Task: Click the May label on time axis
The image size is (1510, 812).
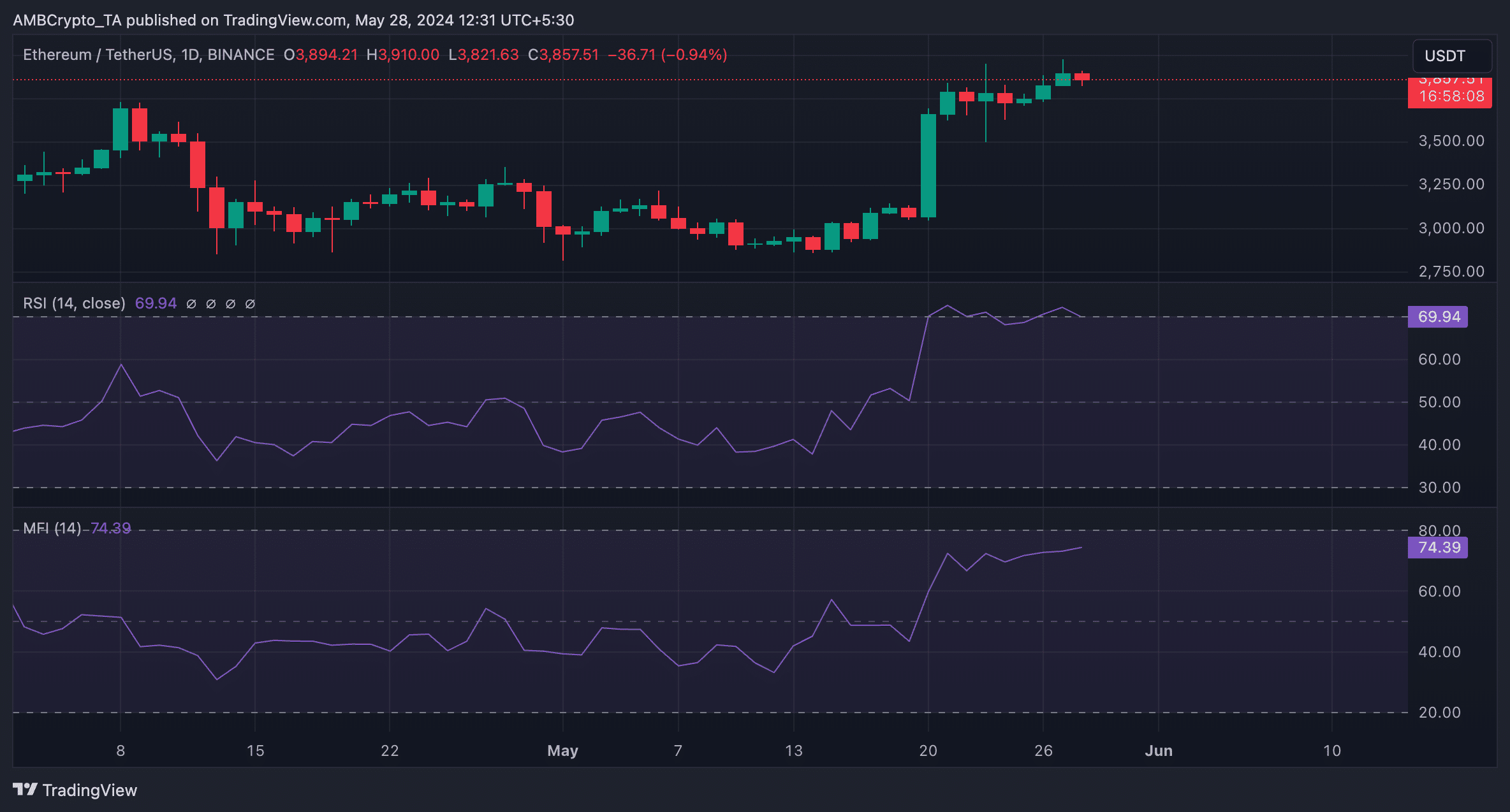Action: click(x=562, y=751)
